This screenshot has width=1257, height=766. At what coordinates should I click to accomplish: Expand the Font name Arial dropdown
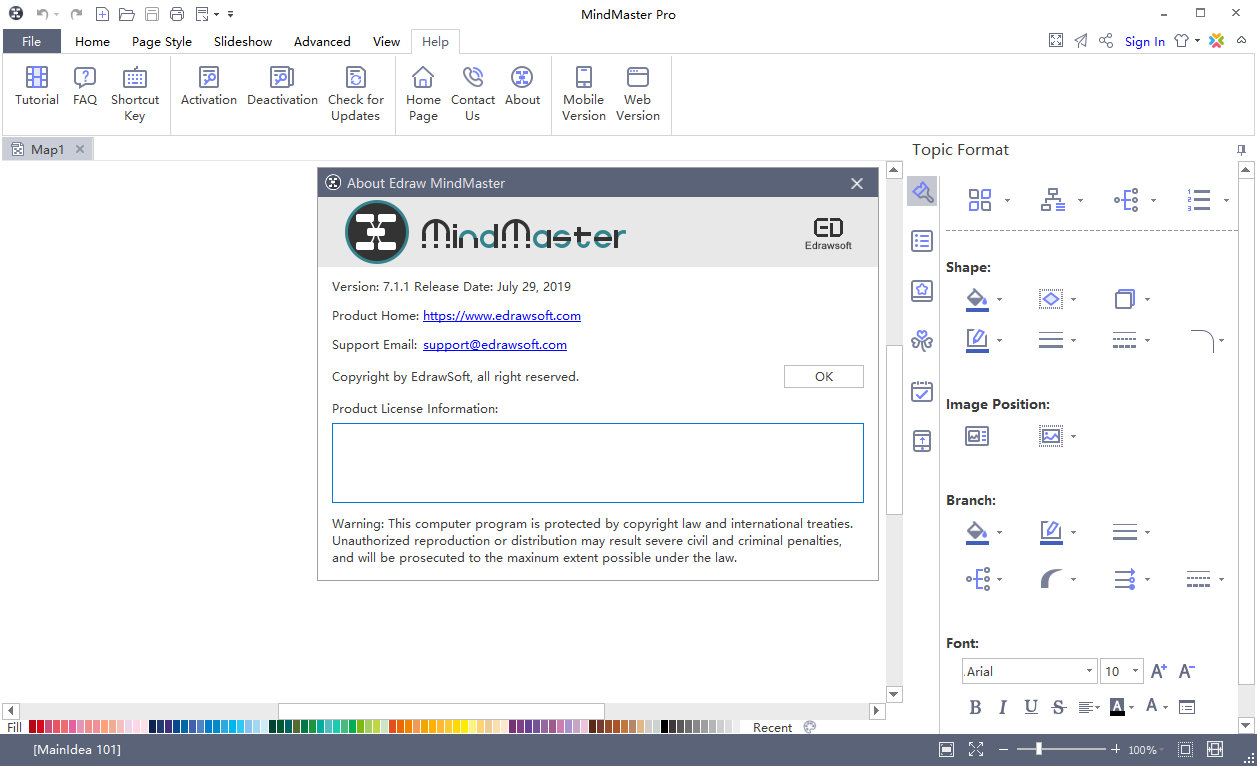[1089, 671]
